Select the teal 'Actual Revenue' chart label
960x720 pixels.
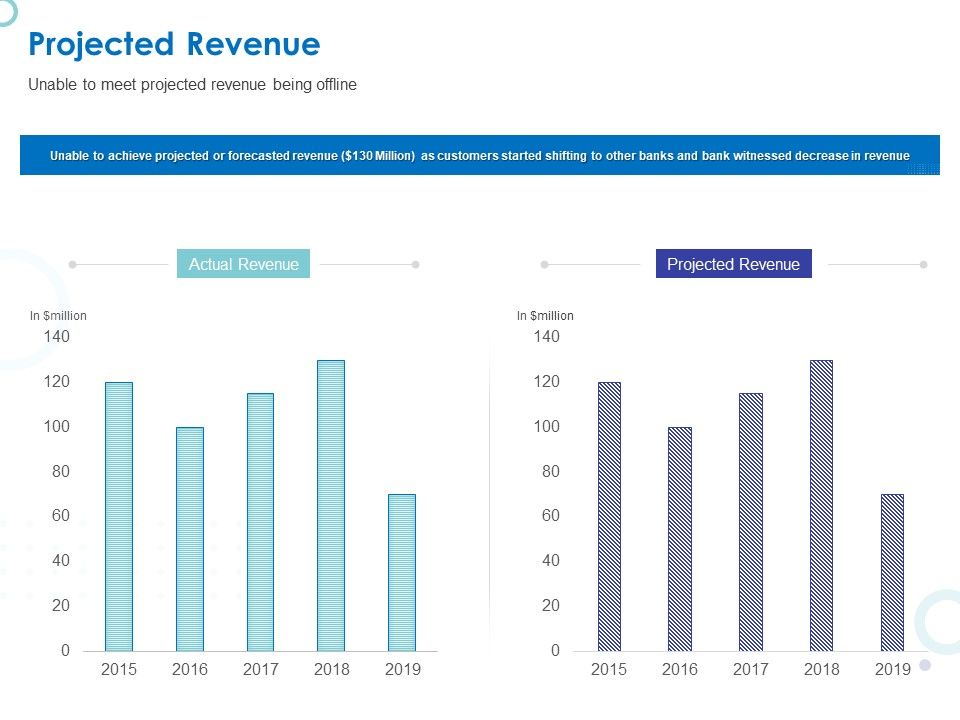point(243,264)
